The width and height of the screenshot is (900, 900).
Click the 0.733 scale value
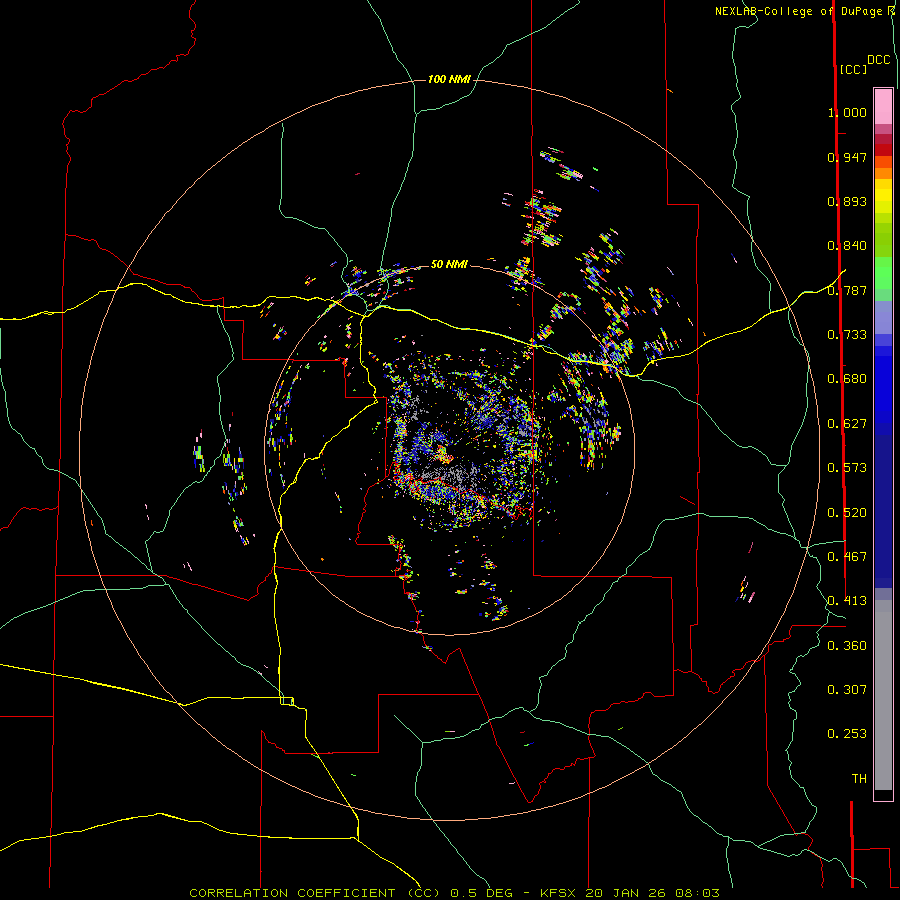point(847,335)
